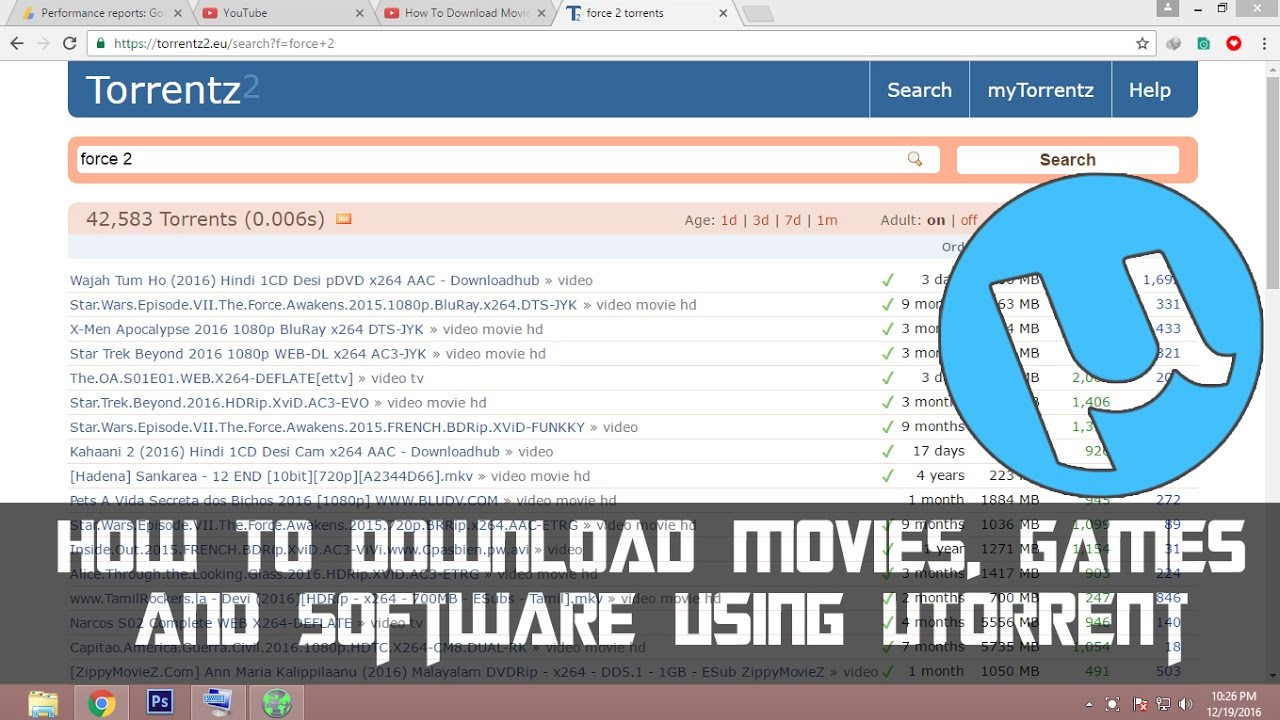Viewport: 1280px width, 720px height.
Task: Click the address bar URL
Action: click(x=224, y=44)
